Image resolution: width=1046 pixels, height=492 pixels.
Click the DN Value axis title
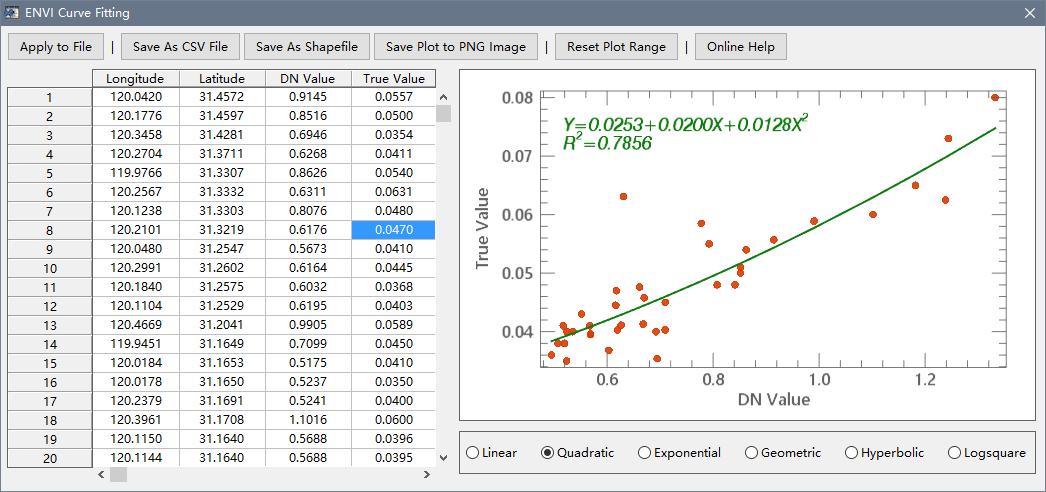(774, 400)
